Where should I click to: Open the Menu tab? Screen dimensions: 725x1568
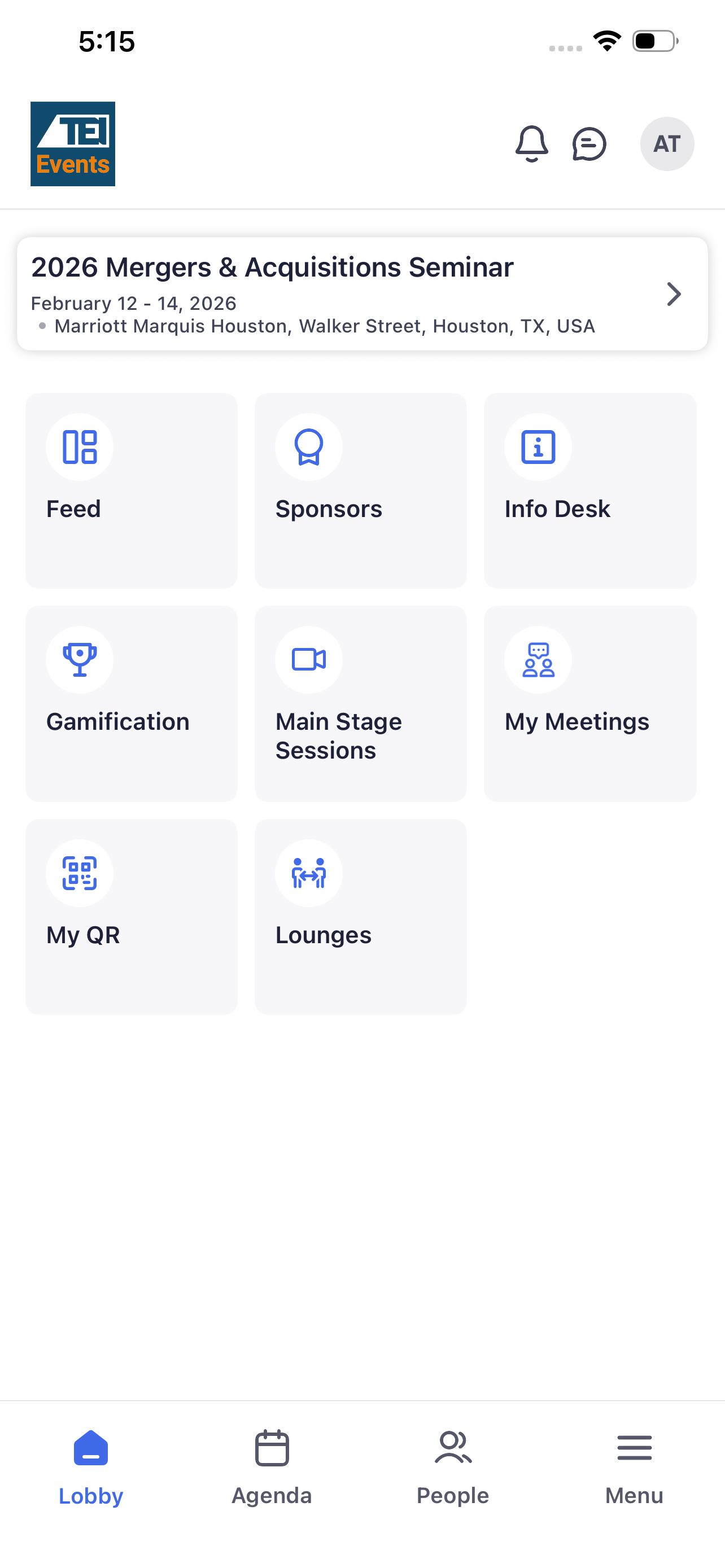(x=634, y=1468)
